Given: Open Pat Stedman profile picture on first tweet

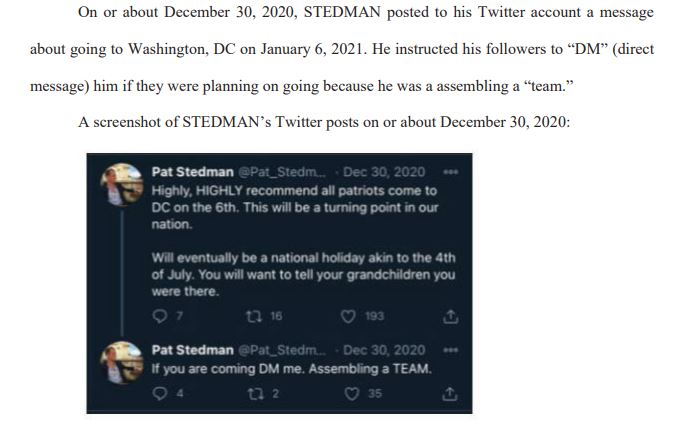Looking at the screenshot, I should [x=122, y=184].
